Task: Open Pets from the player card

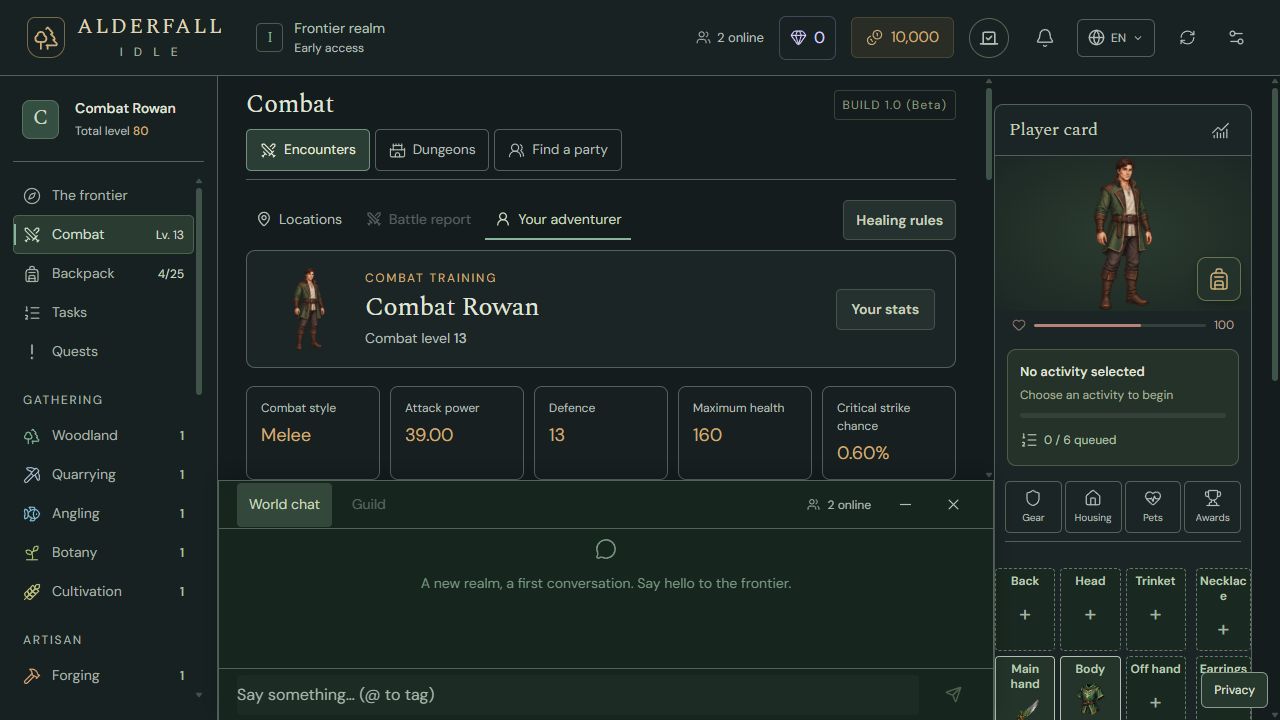Action: pyautogui.click(x=1153, y=506)
